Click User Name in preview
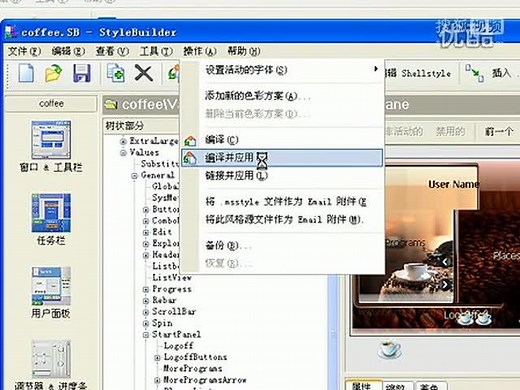The image size is (520, 390). [x=453, y=184]
